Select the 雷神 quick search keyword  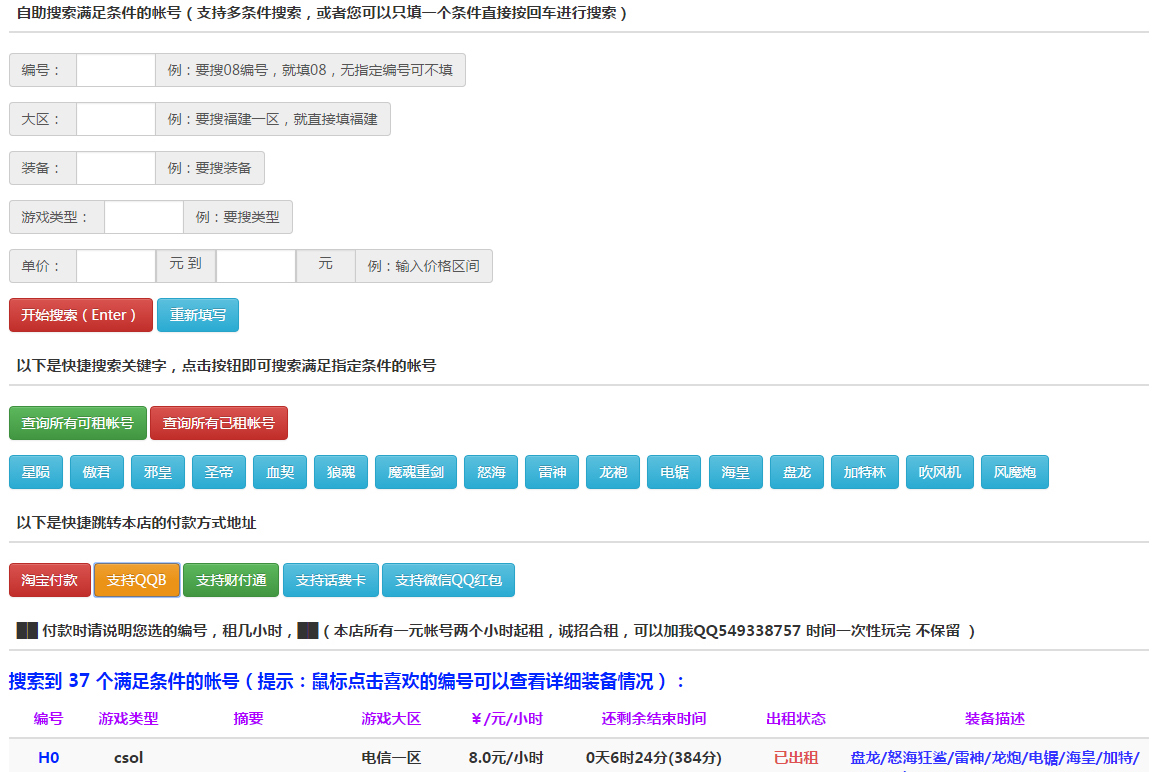[551, 472]
